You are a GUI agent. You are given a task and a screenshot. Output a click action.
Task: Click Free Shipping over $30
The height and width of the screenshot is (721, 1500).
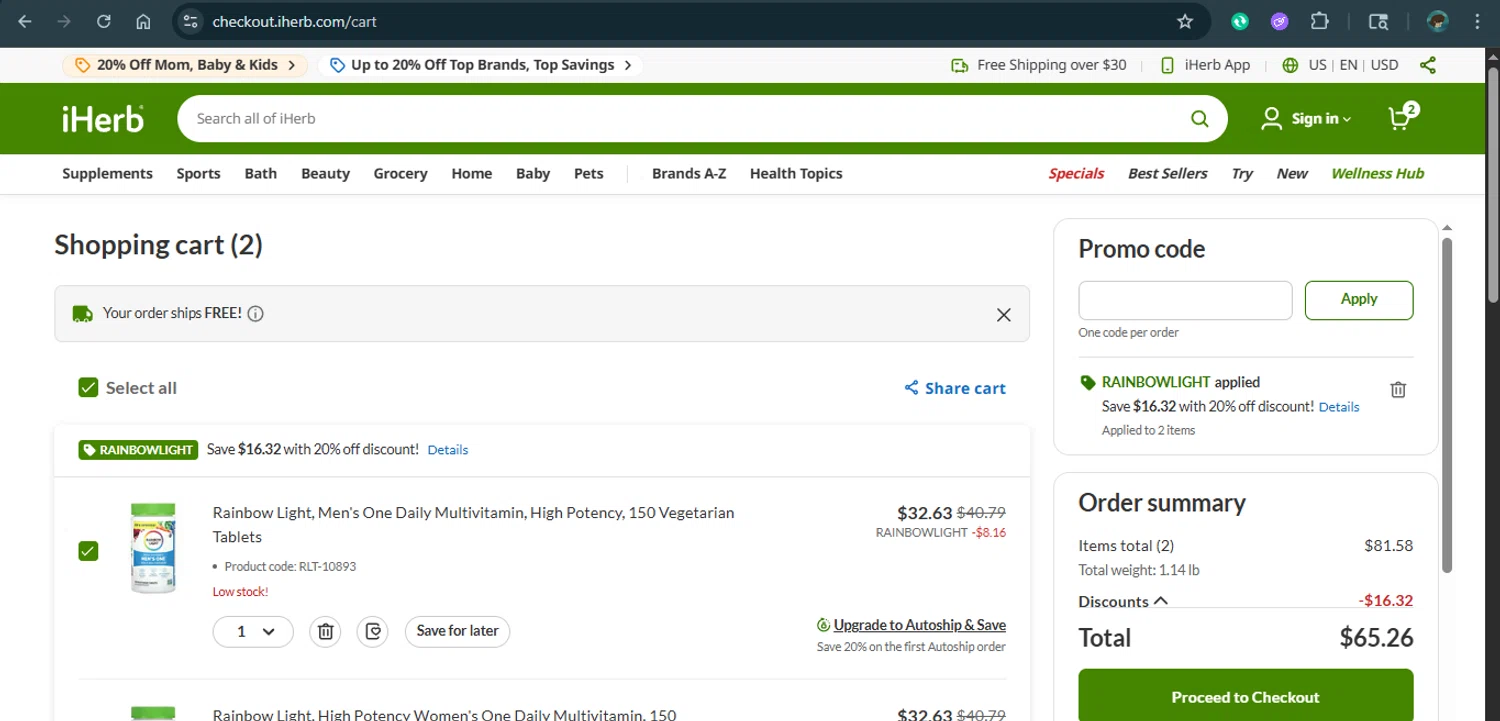[x=1038, y=65]
